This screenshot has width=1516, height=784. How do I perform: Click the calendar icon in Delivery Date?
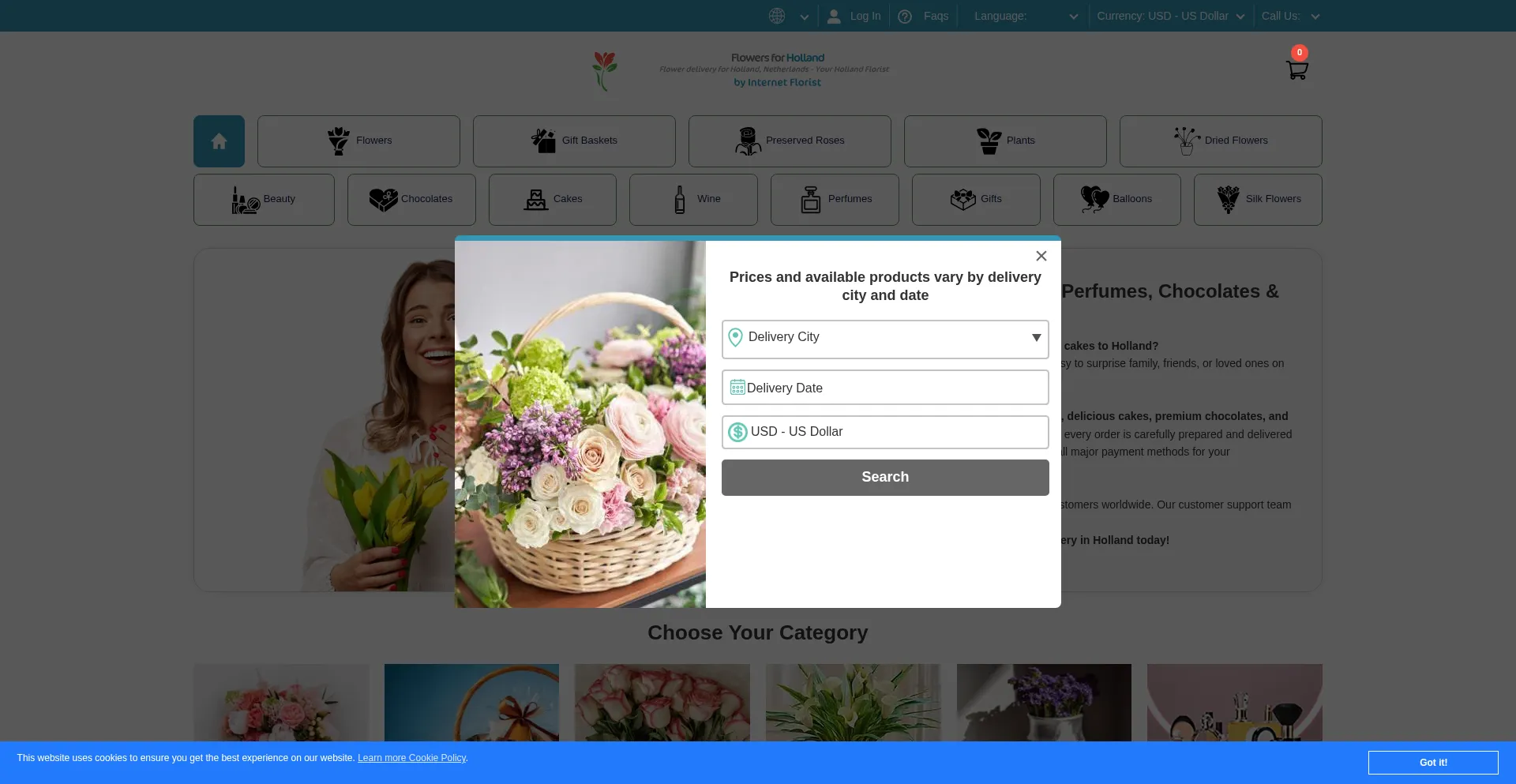(x=737, y=388)
